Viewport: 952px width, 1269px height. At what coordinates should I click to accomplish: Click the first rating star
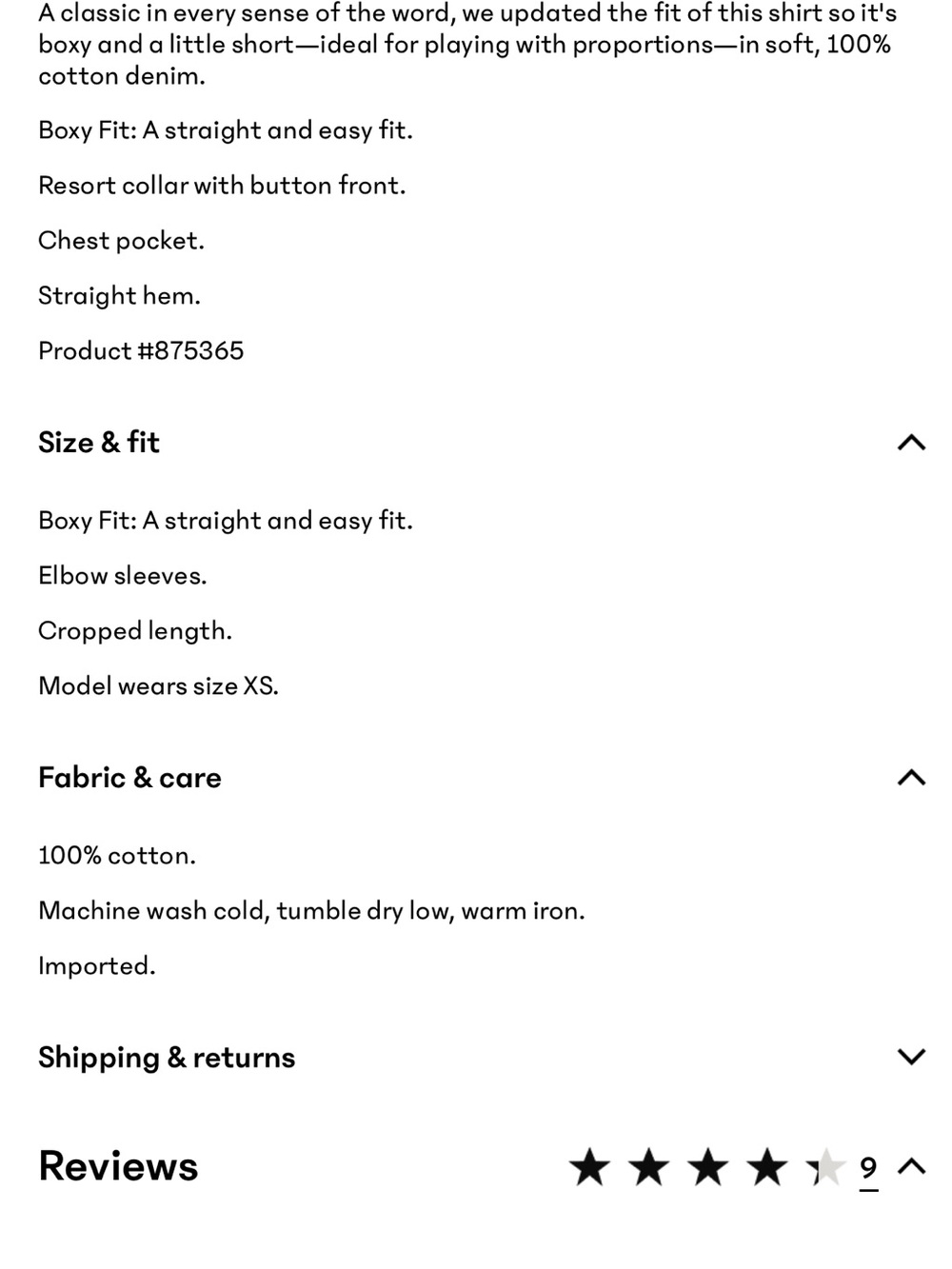590,1167
